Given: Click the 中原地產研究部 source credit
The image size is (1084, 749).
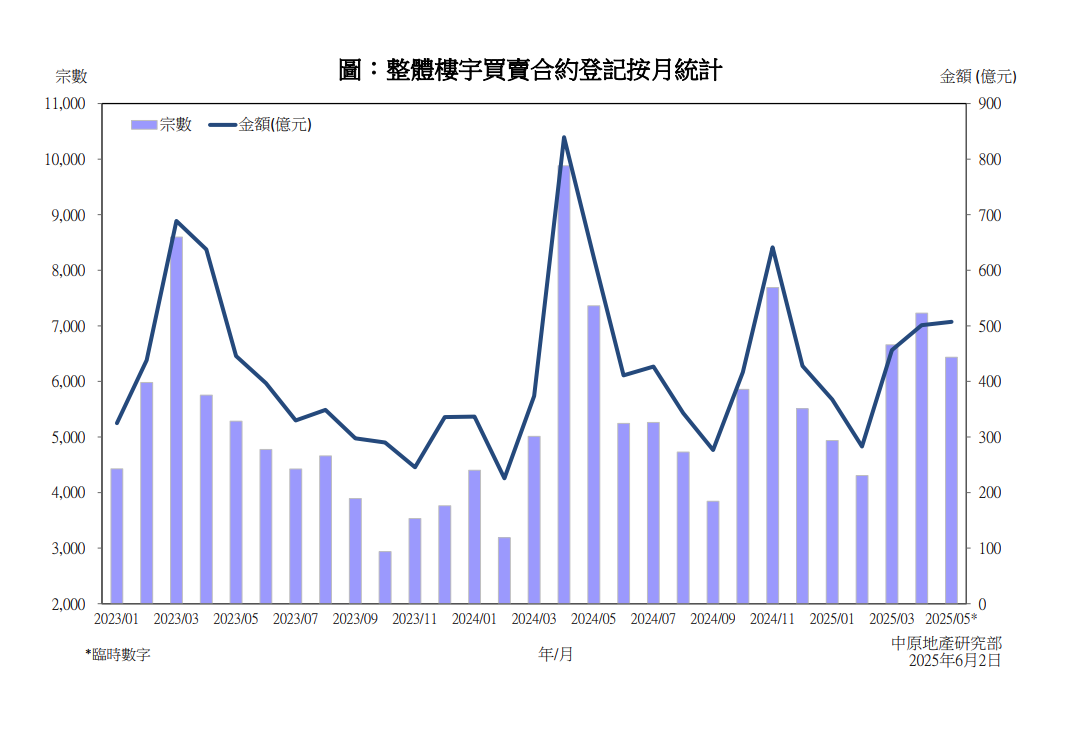Looking at the screenshot, I should 946,643.
